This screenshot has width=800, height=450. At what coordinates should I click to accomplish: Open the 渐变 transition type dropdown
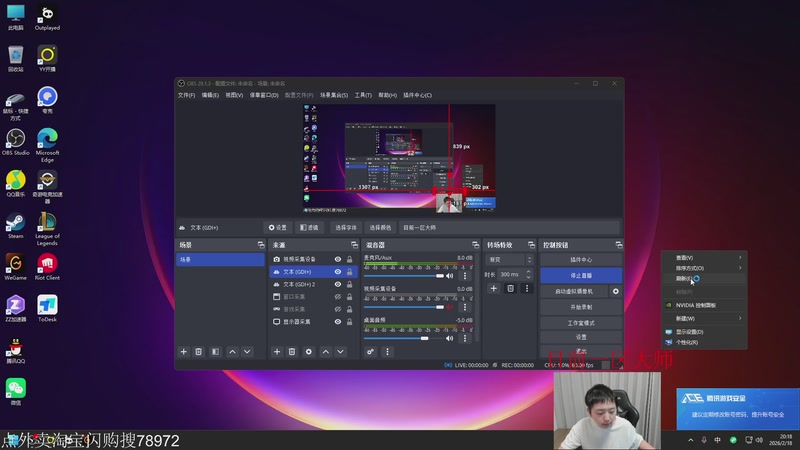pyautogui.click(x=509, y=260)
